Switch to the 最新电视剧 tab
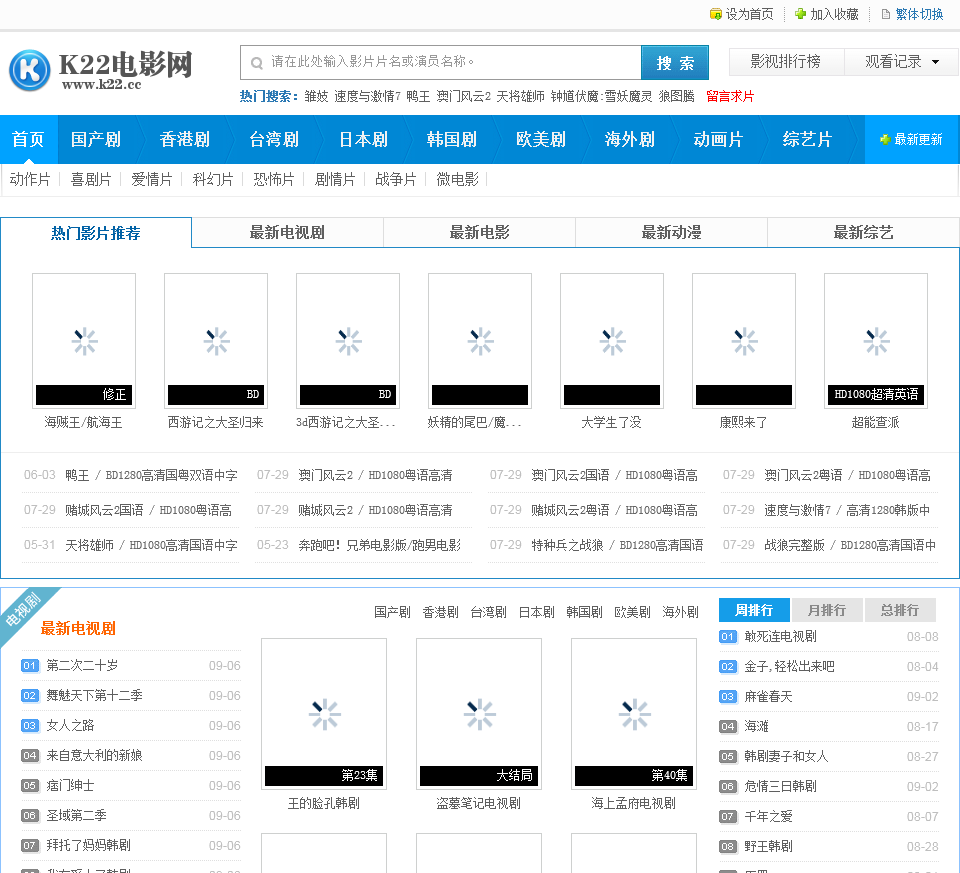Screen dimensions: 960x873 click(287, 233)
